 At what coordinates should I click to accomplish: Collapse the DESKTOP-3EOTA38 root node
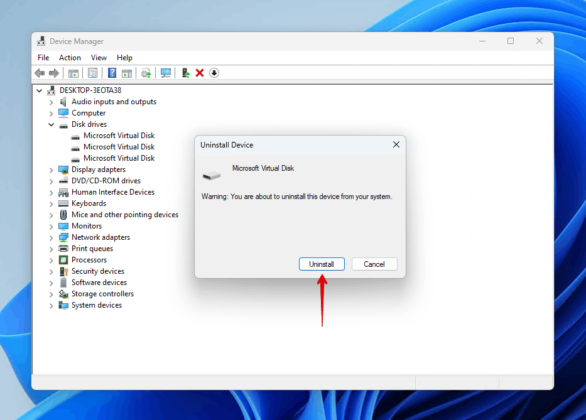pos(39,90)
